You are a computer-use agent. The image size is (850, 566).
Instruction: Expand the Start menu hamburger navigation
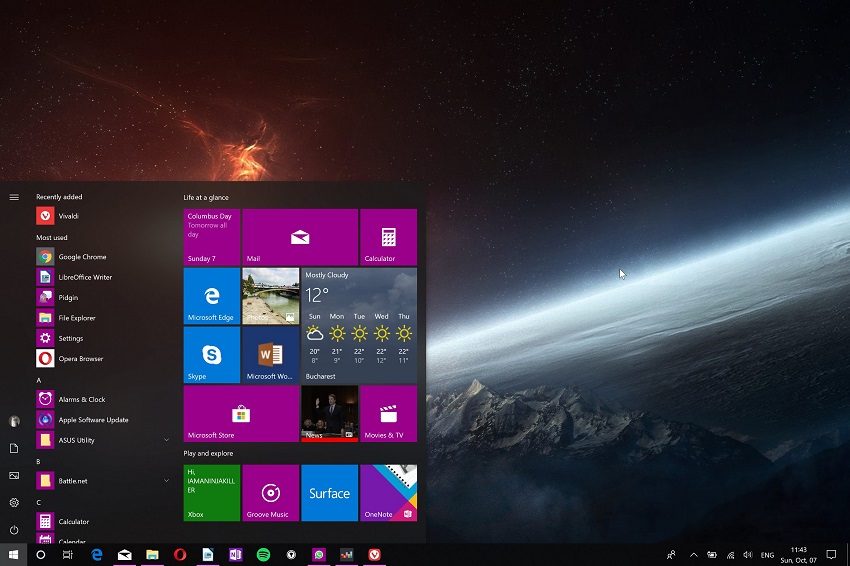pos(14,197)
